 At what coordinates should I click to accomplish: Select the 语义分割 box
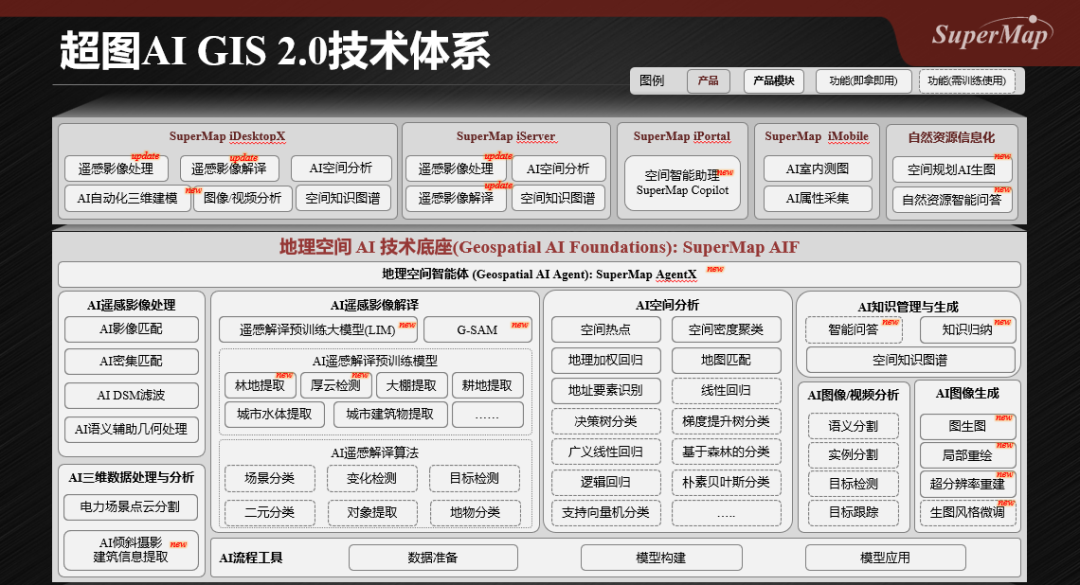pos(853,427)
